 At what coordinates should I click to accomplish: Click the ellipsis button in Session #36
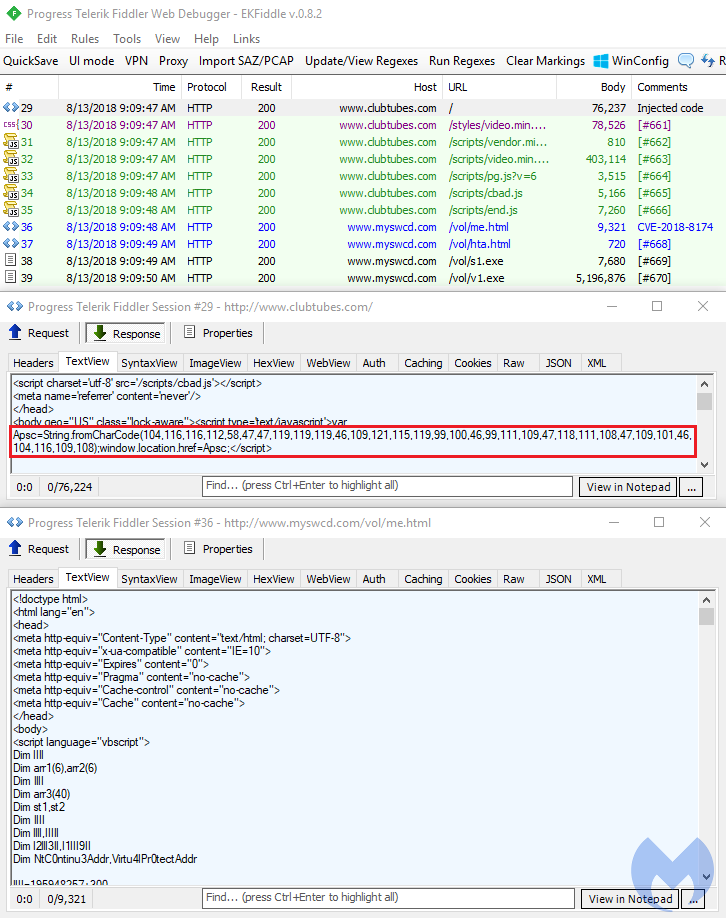coord(693,899)
